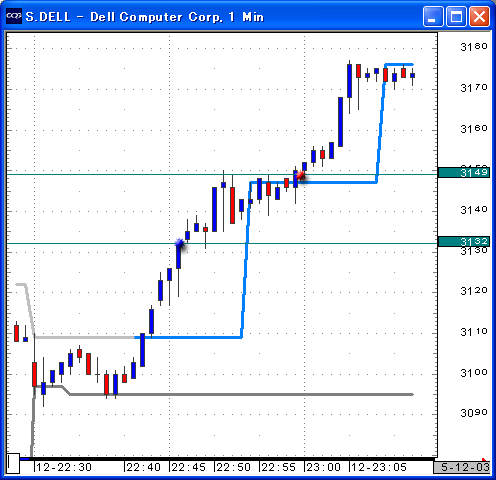Click the 3132 price level label

tap(464, 241)
